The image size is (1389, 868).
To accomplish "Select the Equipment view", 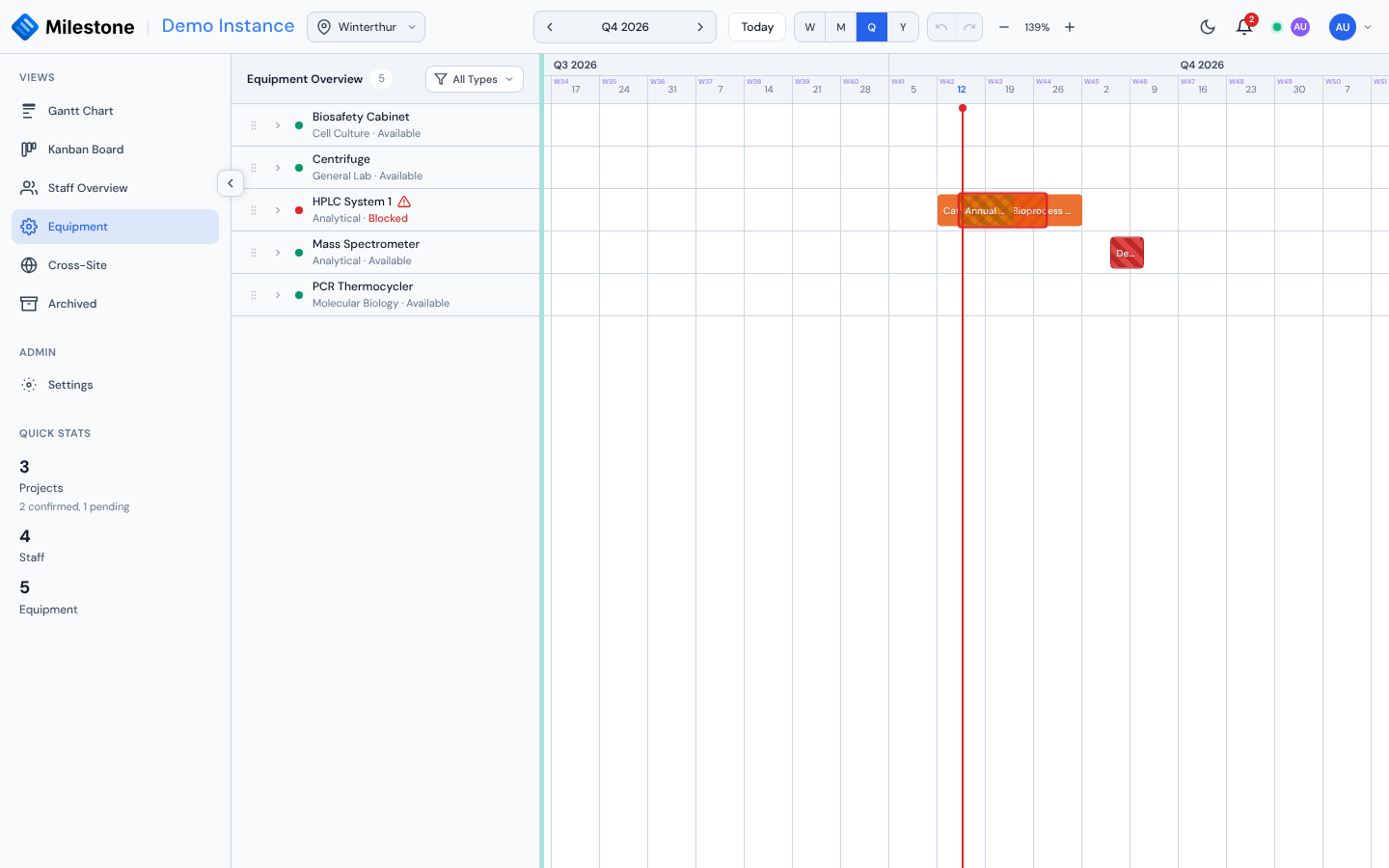I will pyautogui.click(x=115, y=227).
